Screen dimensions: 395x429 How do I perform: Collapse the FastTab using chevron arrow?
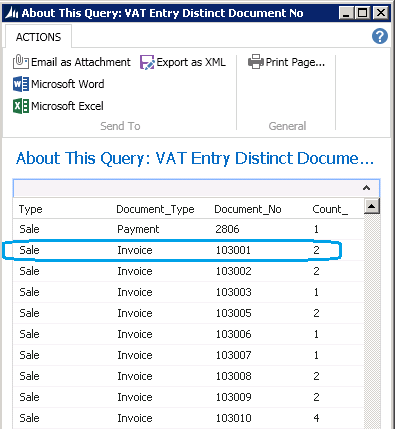point(366,188)
